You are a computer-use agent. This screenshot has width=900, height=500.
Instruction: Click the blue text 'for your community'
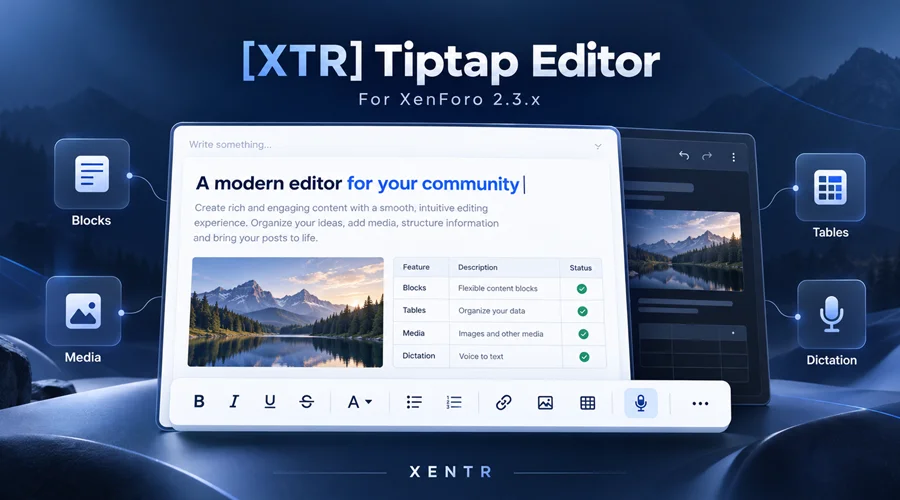click(433, 184)
